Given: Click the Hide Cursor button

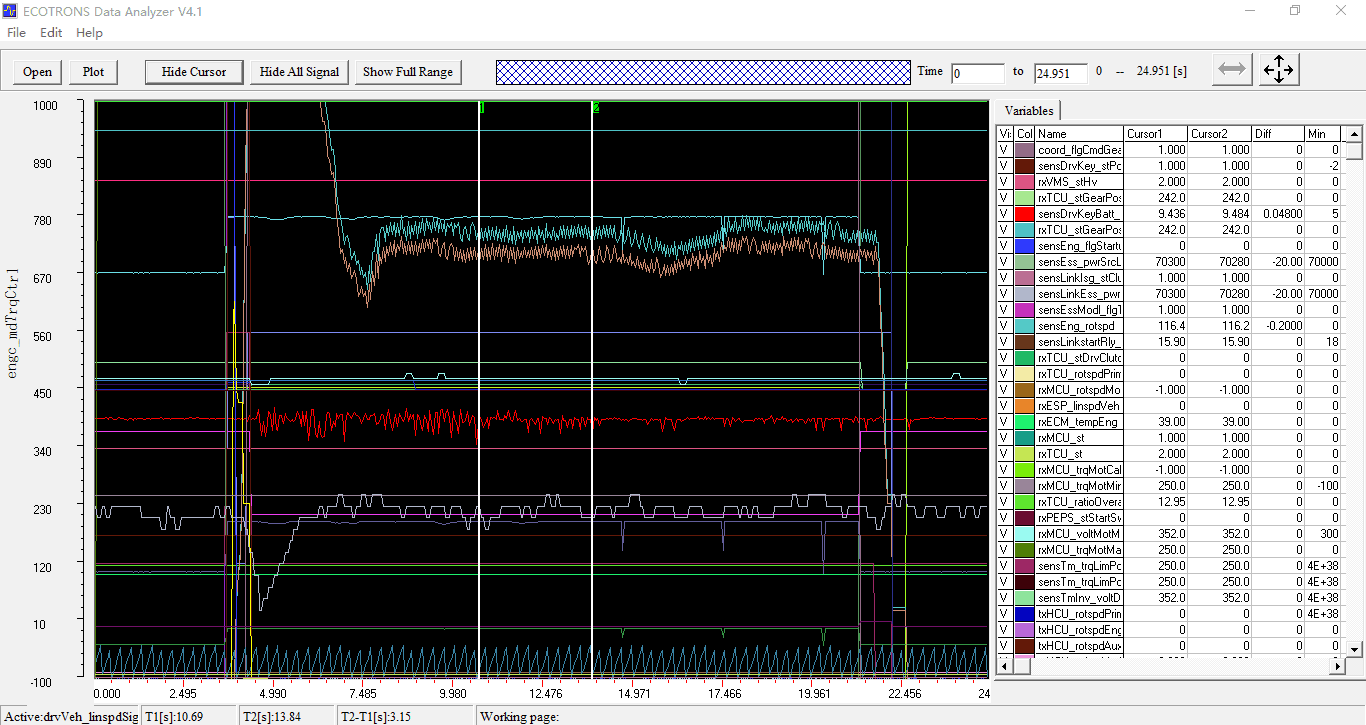Looking at the screenshot, I should point(194,71).
